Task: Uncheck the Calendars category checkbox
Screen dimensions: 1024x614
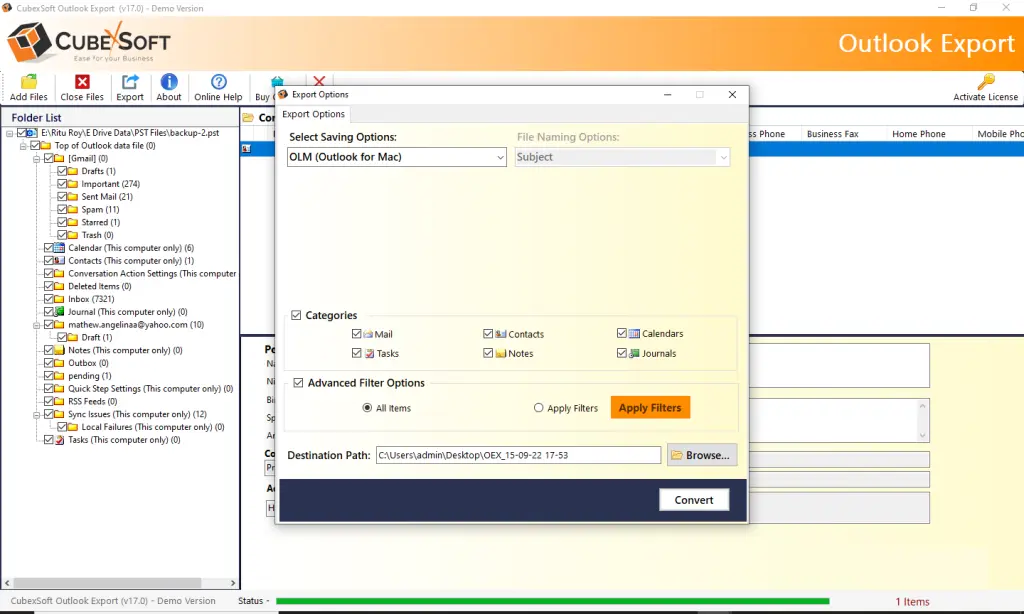Action: point(622,333)
